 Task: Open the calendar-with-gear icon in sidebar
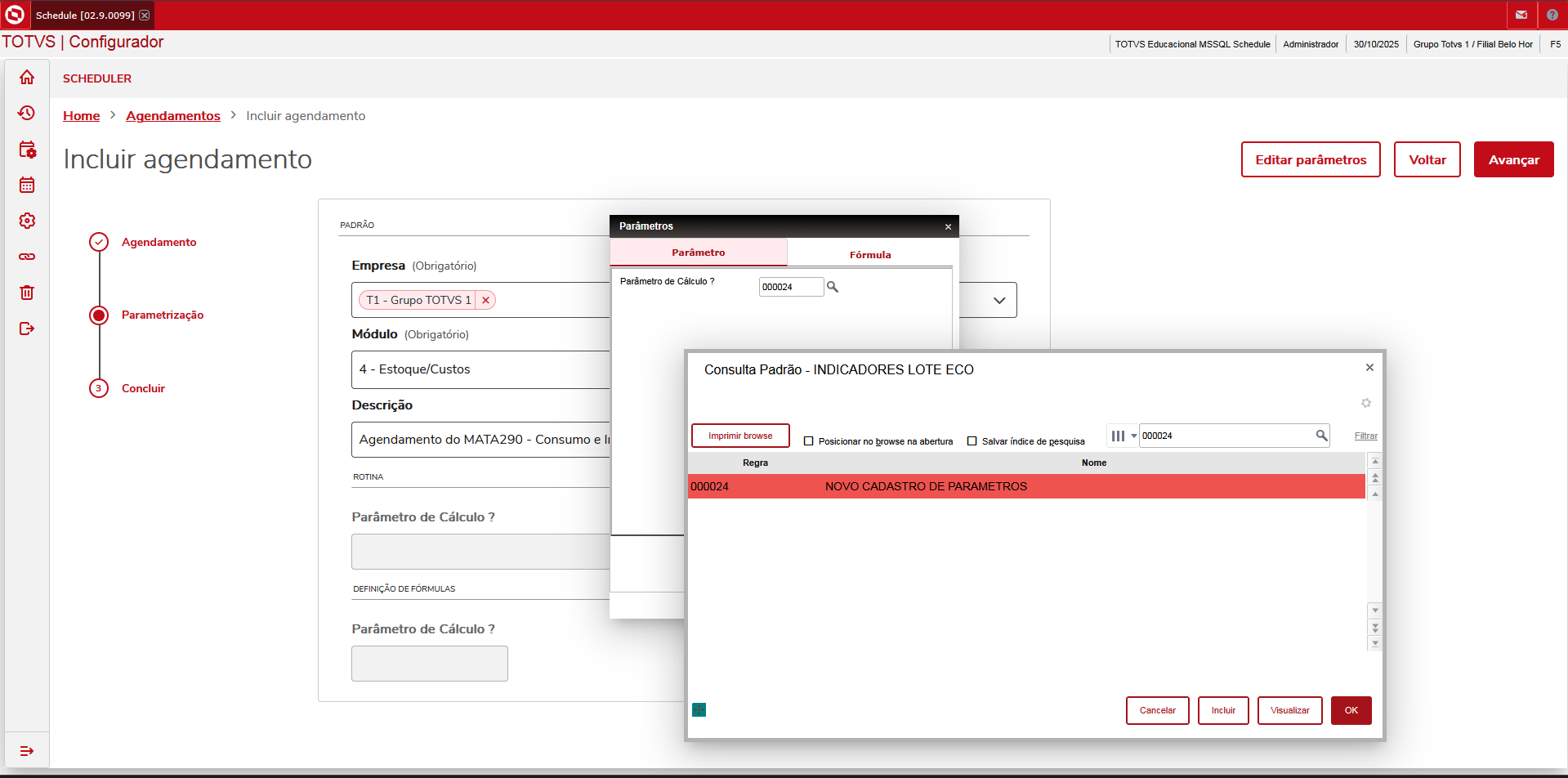click(27, 149)
